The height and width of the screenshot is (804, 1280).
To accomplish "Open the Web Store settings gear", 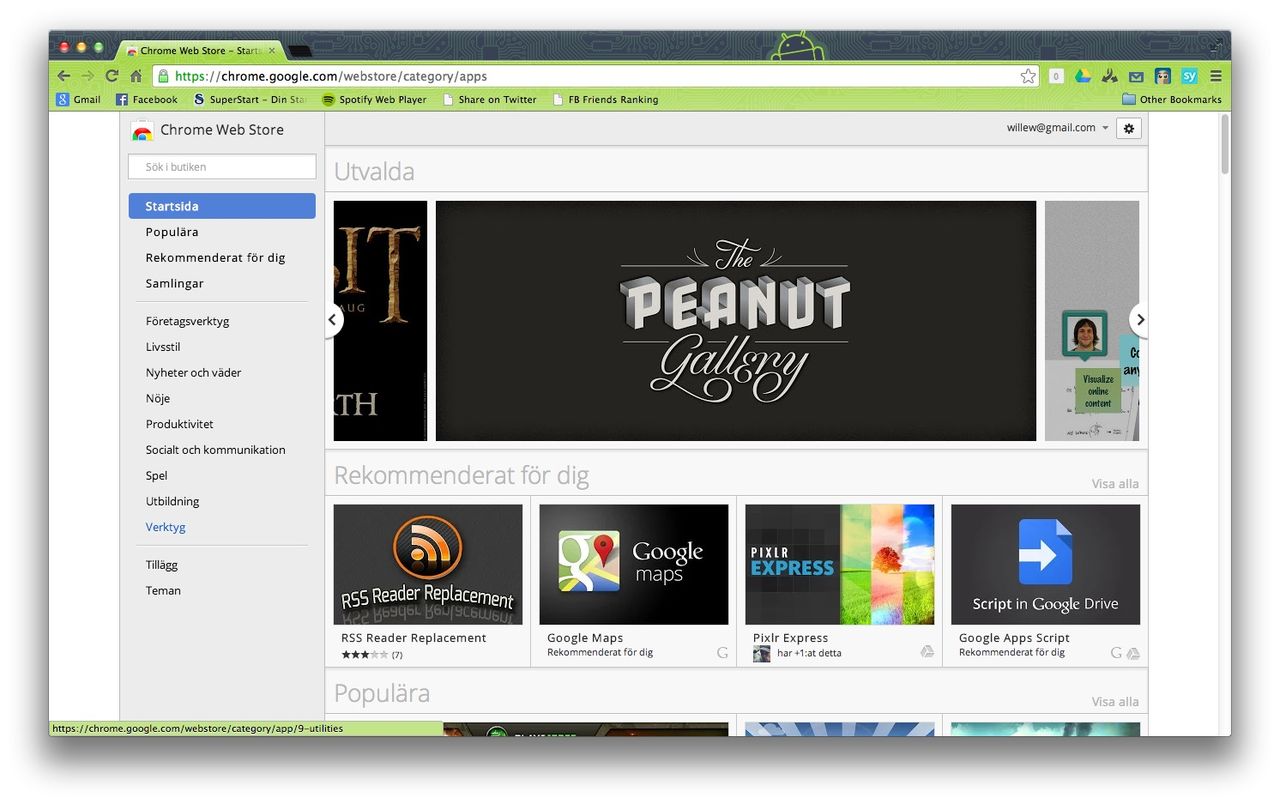I will tap(1129, 128).
